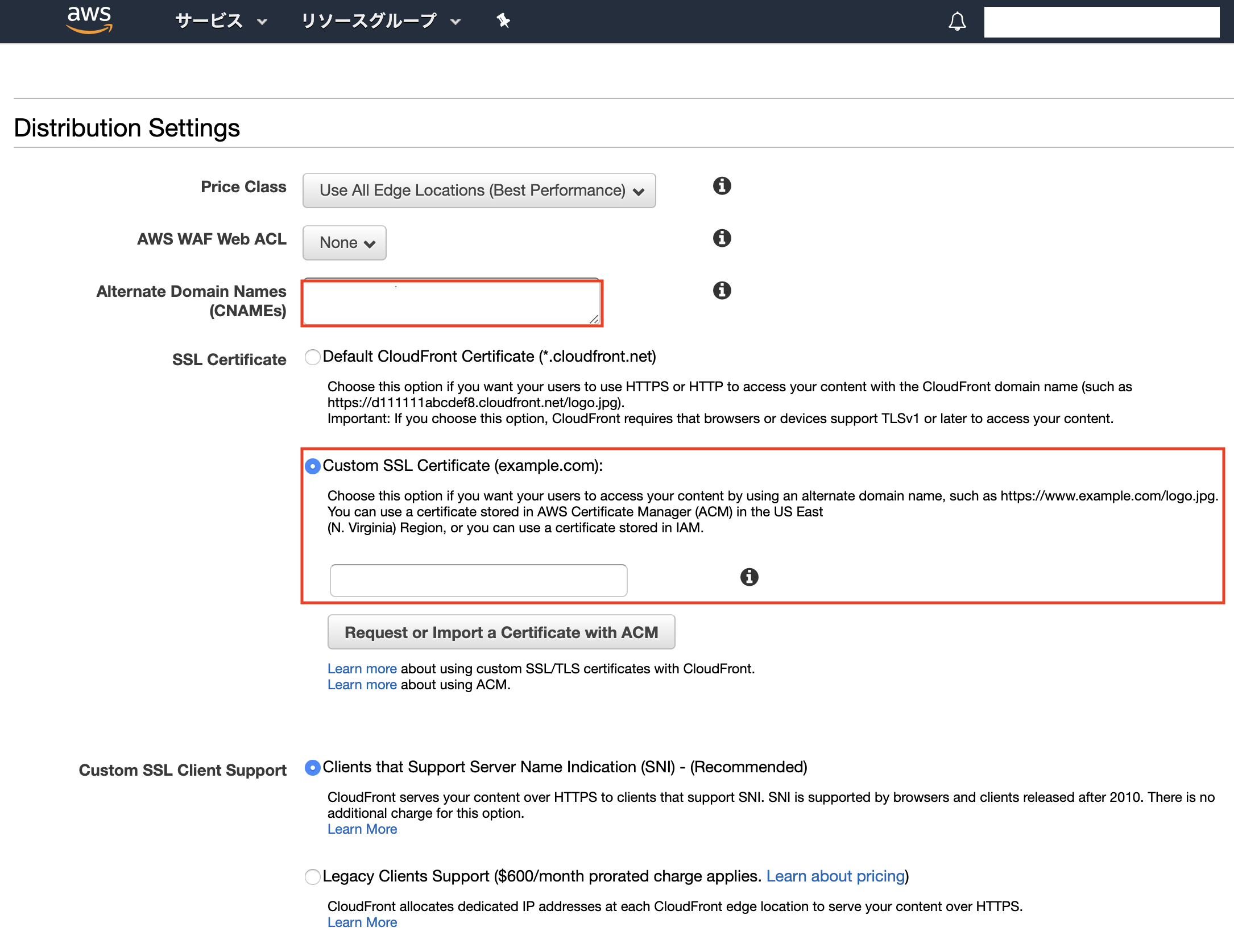Viewport: 1234px width, 952px height.
Task: Open the Price Class dropdown
Action: [479, 191]
